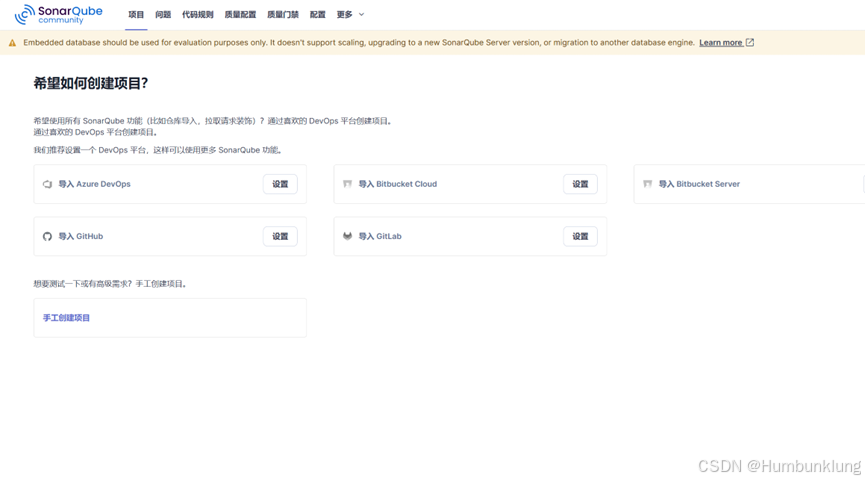Screen dimensions: 865x481
Task: Open the 项目 menu tab
Action: [x=136, y=15]
